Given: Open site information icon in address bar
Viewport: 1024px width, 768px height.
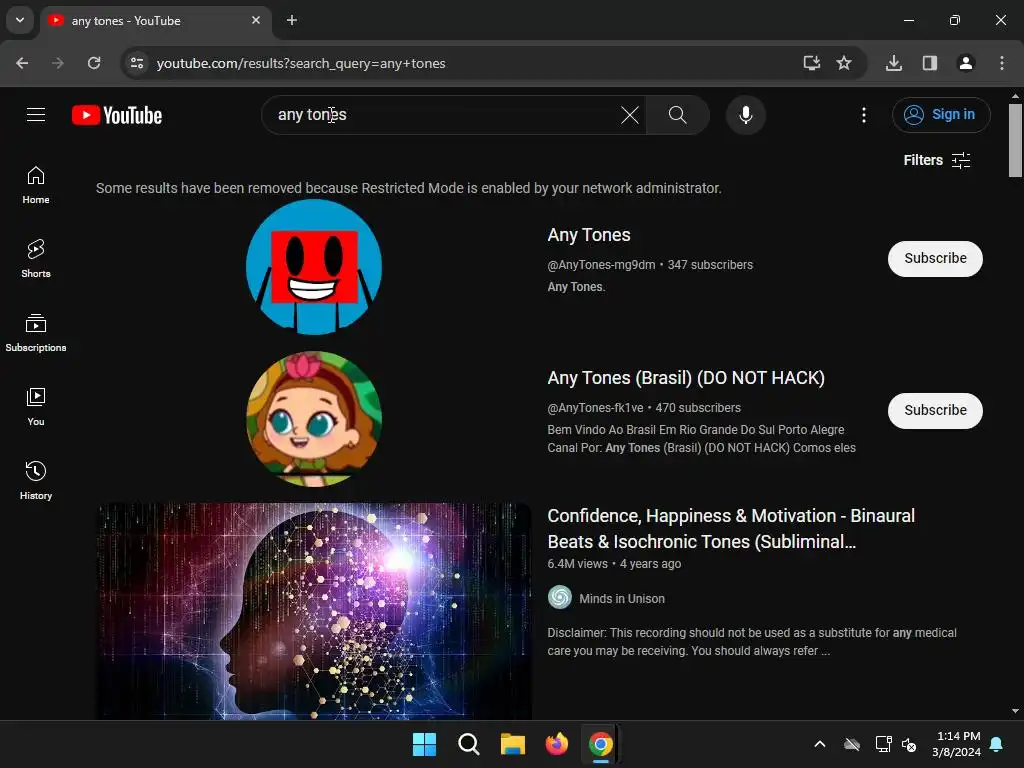Looking at the screenshot, I should tap(136, 63).
